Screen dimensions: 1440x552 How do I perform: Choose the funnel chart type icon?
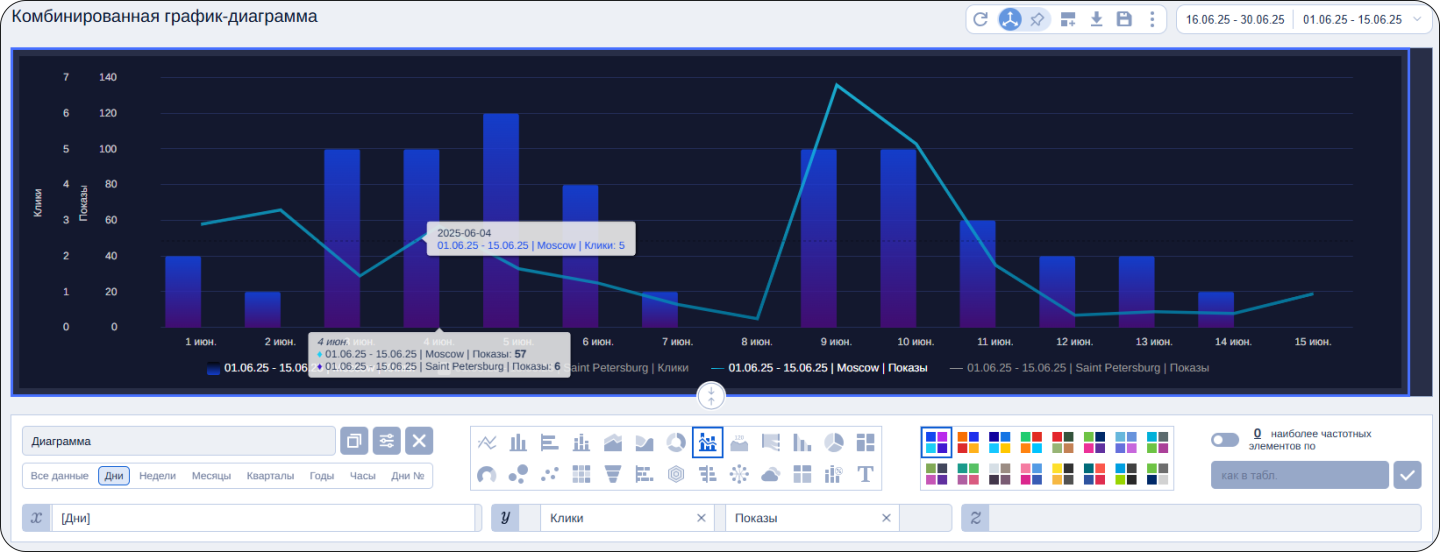tap(613, 474)
